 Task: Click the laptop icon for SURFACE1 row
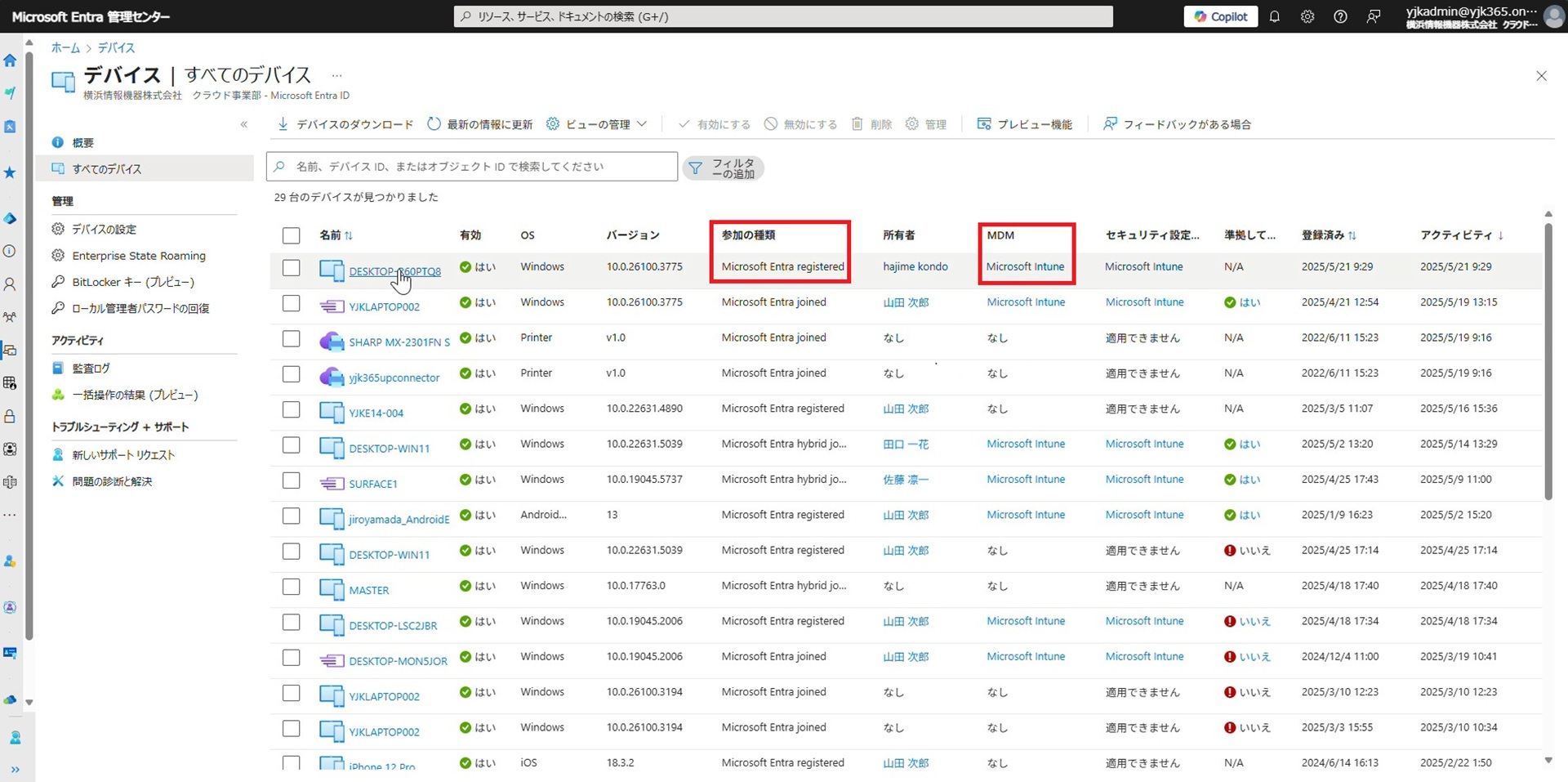pyautogui.click(x=332, y=484)
